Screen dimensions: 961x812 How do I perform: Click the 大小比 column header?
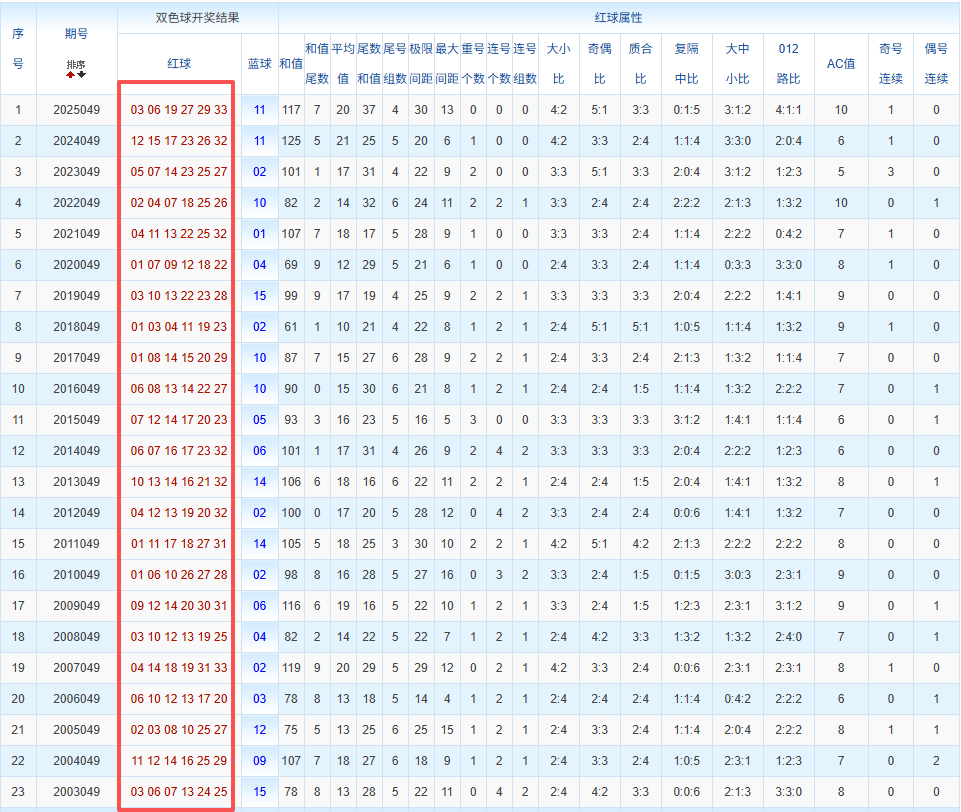point(558,64)
